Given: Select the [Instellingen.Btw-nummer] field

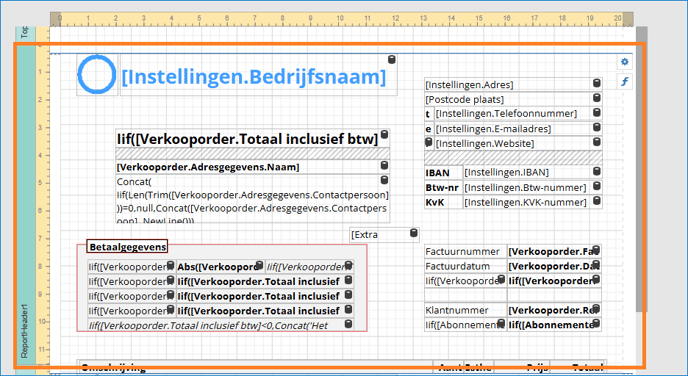Looking at the screenshot, I should [533, 188].
